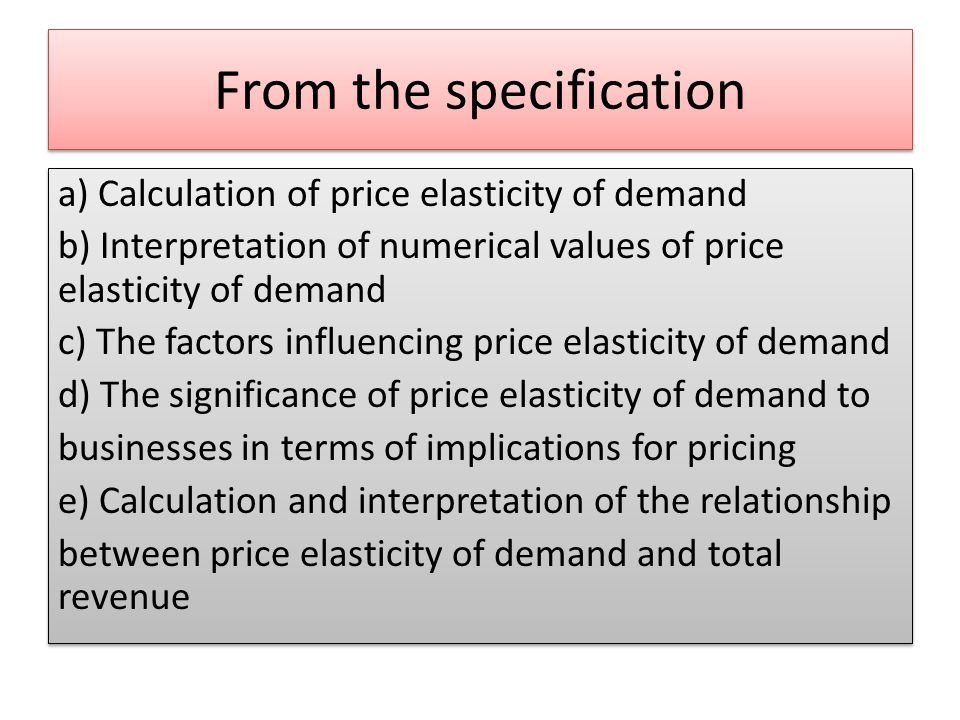The image size is (960, 720).
Task: Click the word 'revenue' on the last line
Action: coord(124,598)
